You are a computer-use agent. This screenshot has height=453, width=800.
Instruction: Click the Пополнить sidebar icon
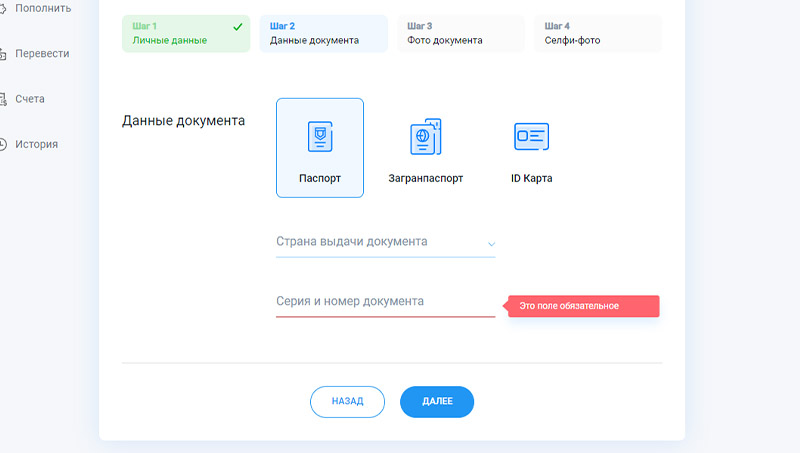[x=3, y=8]
